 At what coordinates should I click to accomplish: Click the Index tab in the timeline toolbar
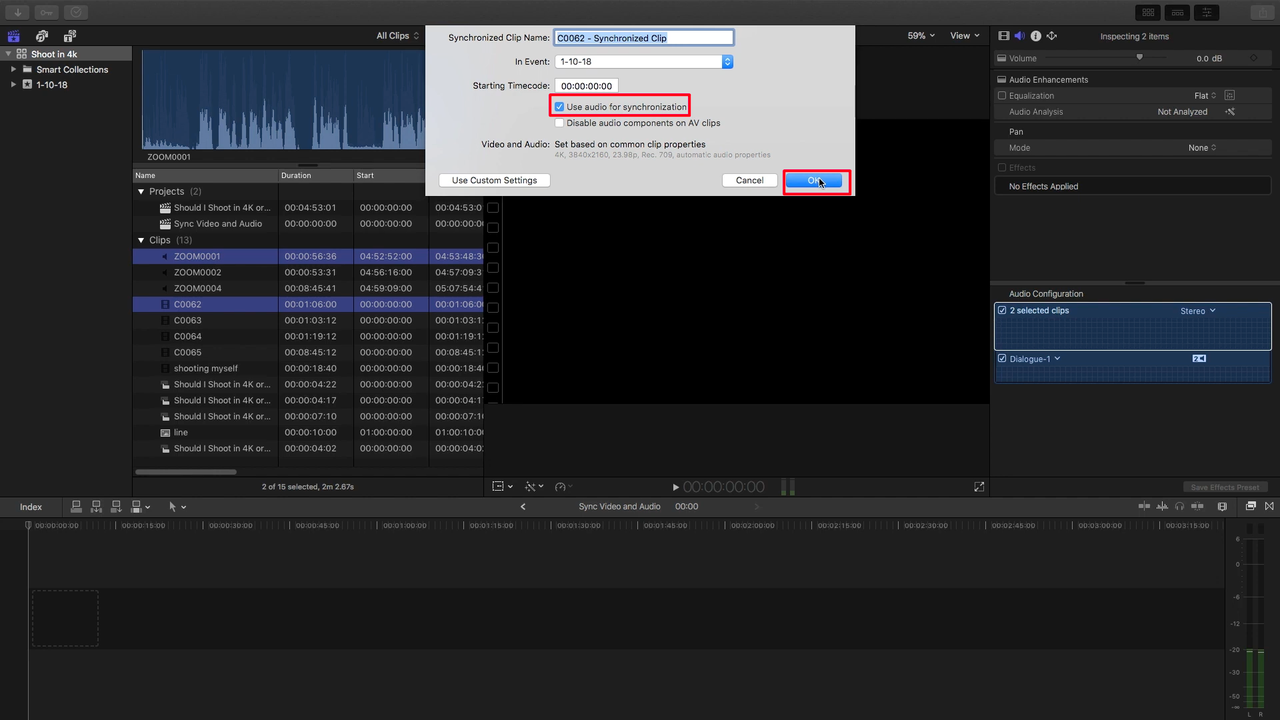tap(30, 506)
